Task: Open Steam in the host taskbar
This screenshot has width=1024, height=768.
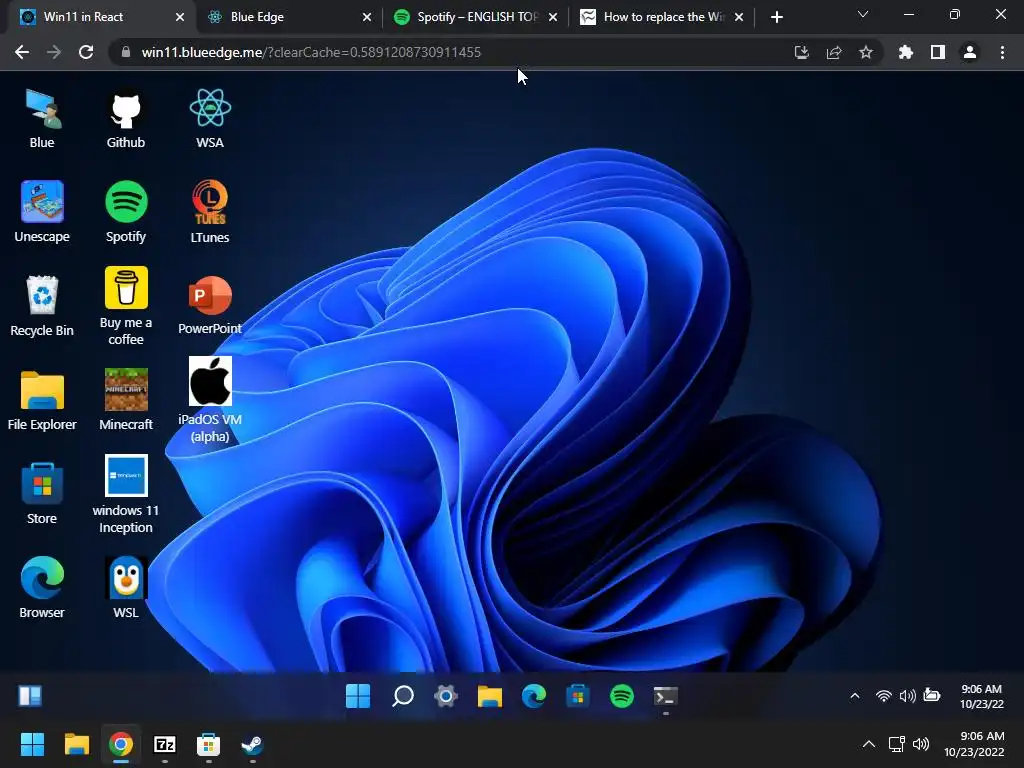Action: click(x=252, y=744)
